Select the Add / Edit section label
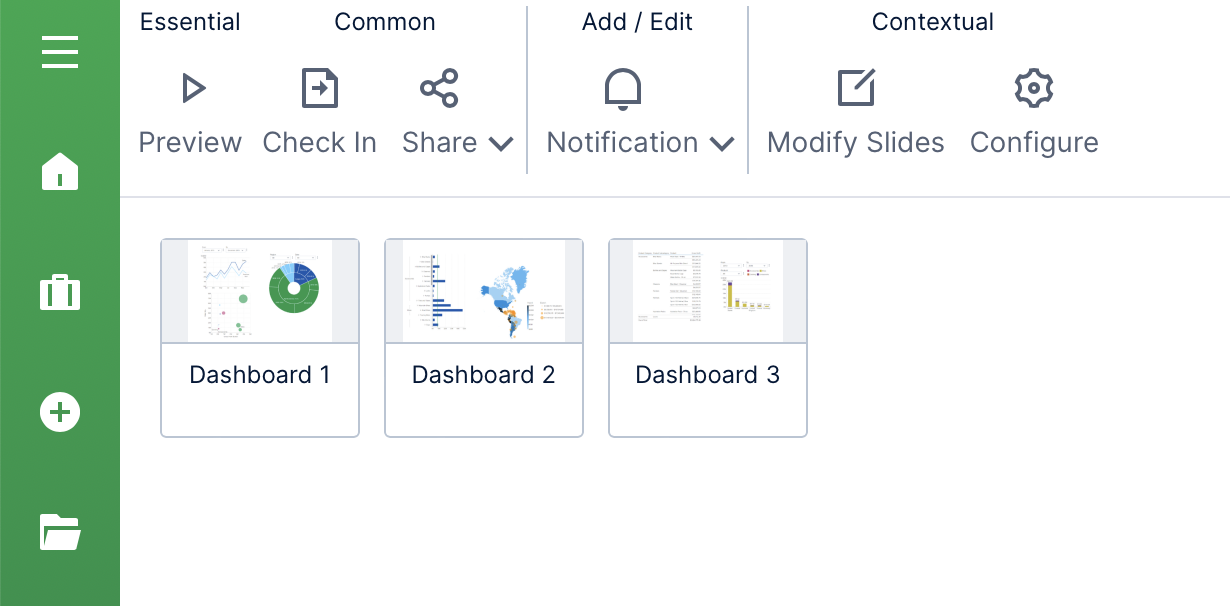Screen dimensions: 1230x606 [637, 23]
